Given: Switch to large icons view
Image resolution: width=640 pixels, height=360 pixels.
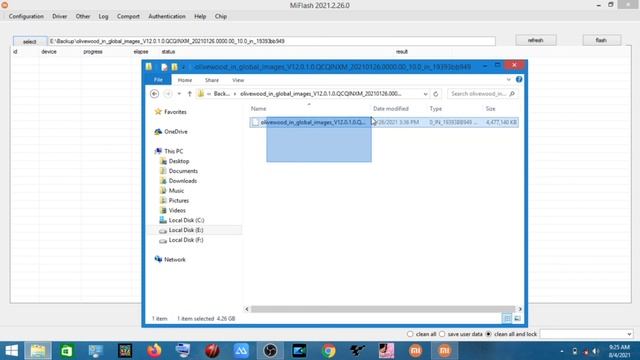Looking at the screenshot, I should click(517, 318).
